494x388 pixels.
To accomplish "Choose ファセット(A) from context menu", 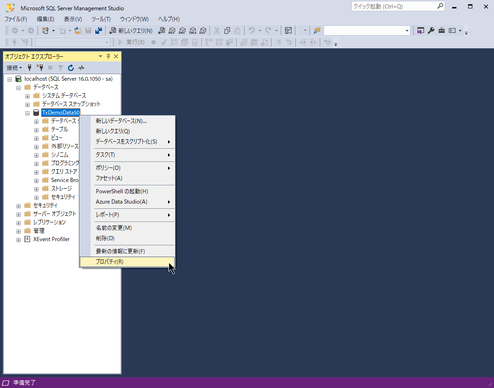I will pos(127,178).
